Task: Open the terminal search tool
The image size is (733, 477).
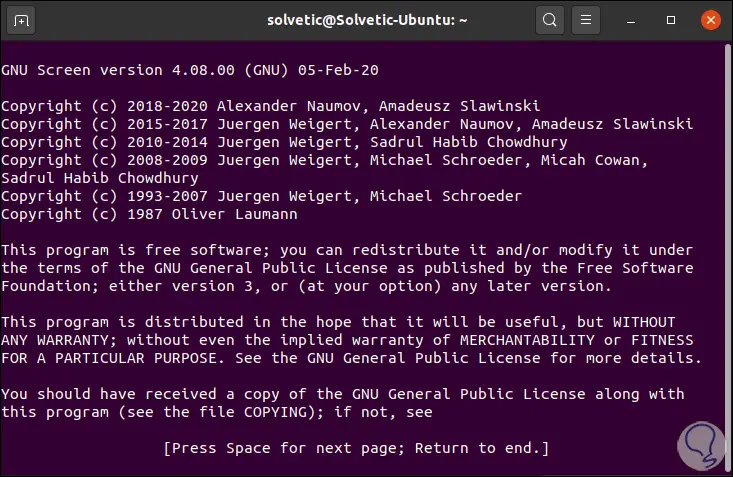Action: coord(550,20)
